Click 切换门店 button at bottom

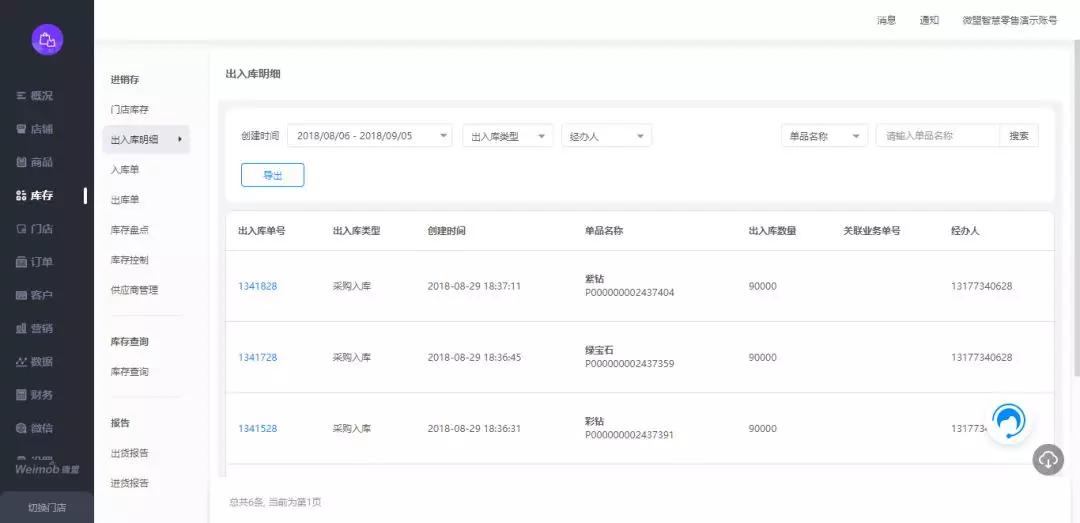47,508
